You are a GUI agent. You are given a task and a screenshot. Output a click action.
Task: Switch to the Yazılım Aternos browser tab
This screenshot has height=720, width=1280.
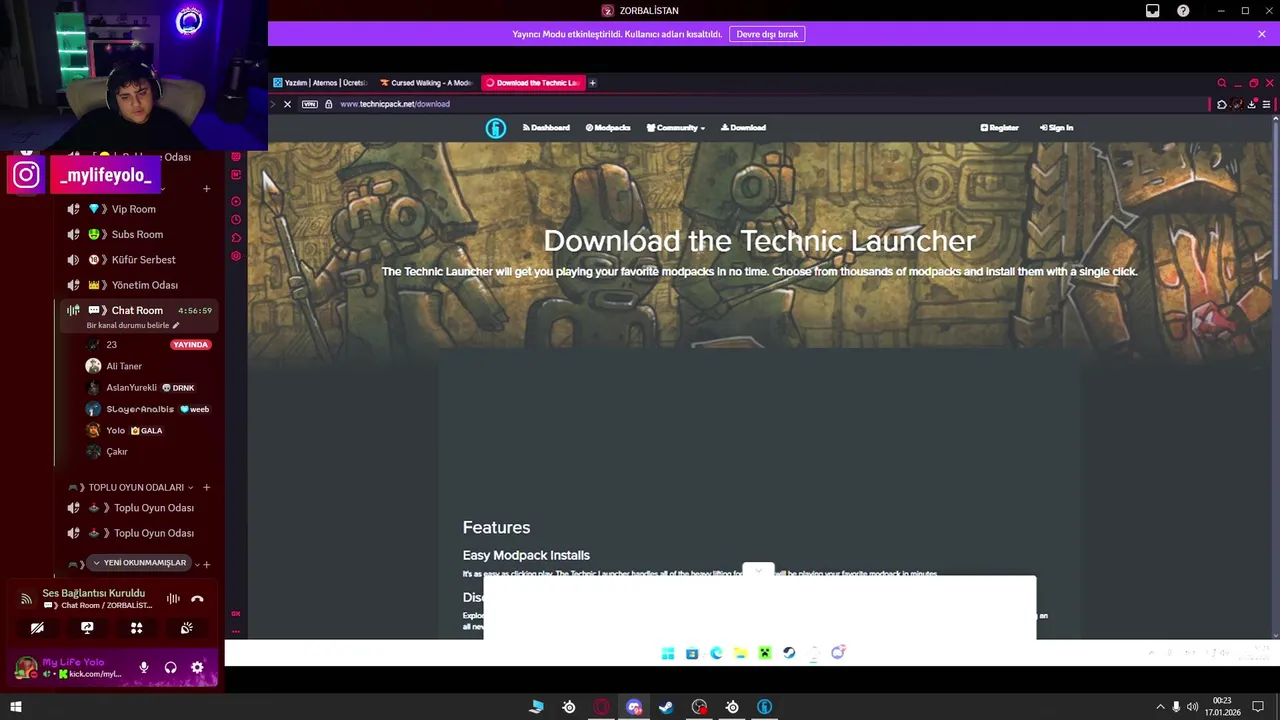(x=320, y=83)
